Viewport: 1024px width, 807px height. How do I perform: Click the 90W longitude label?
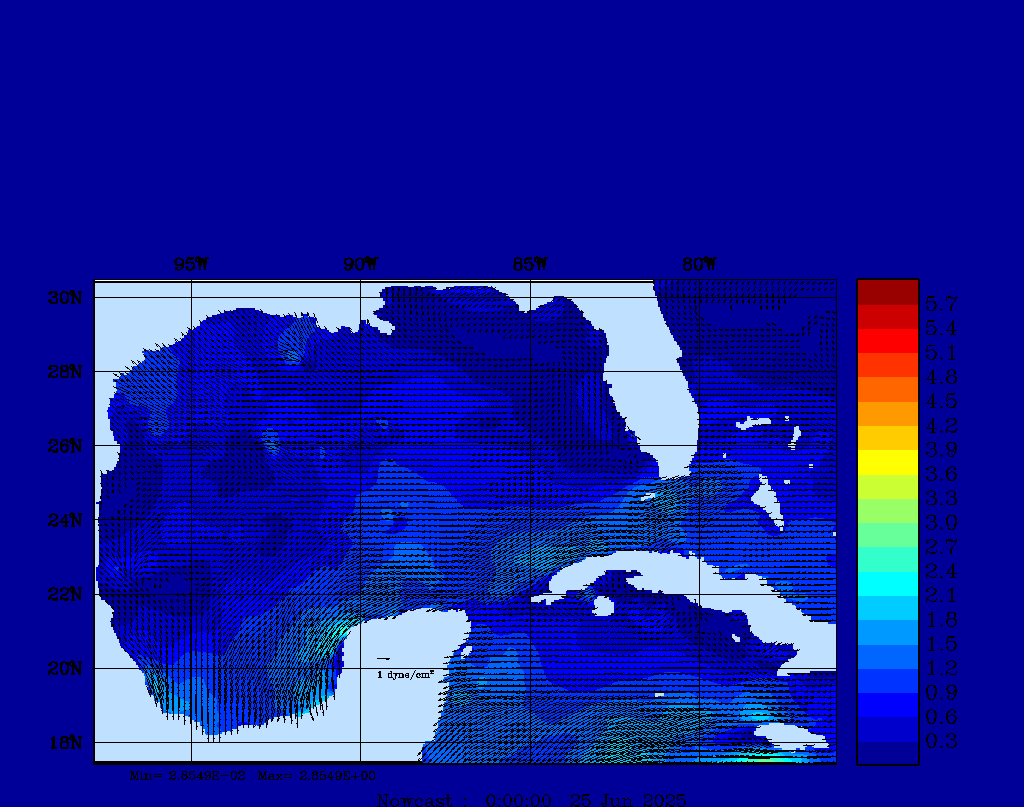coord(360,265)
